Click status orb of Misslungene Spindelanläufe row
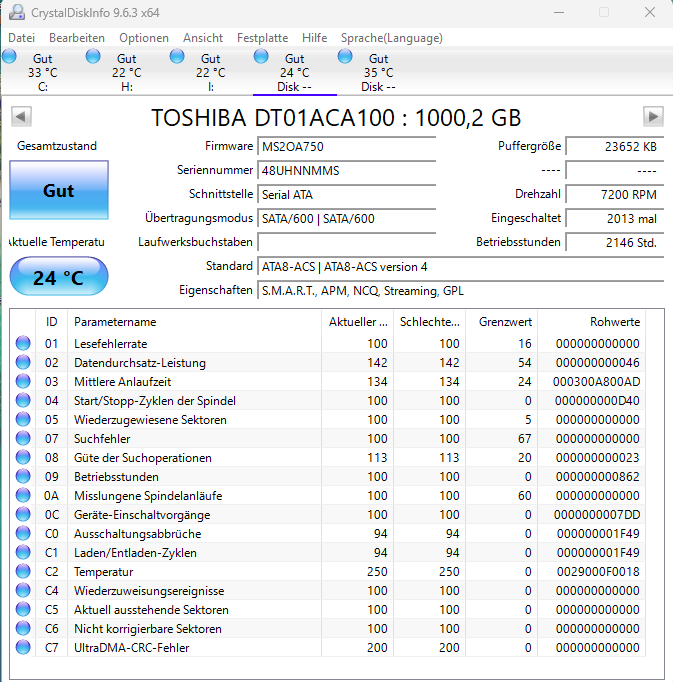The image size is (673, 682). coord(23,495)
